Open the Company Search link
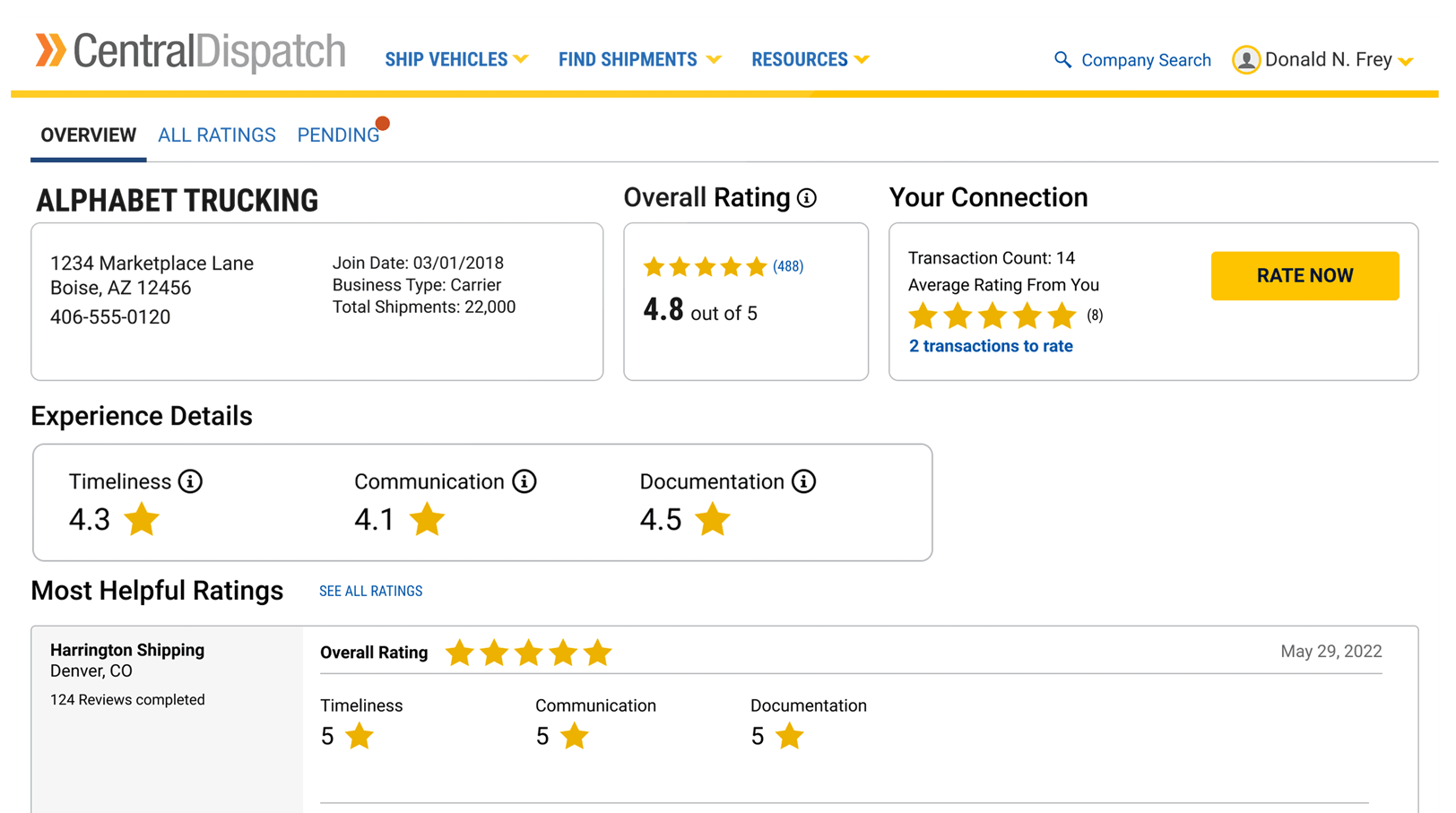The image size is (1456, 813). coord(1146,60)
